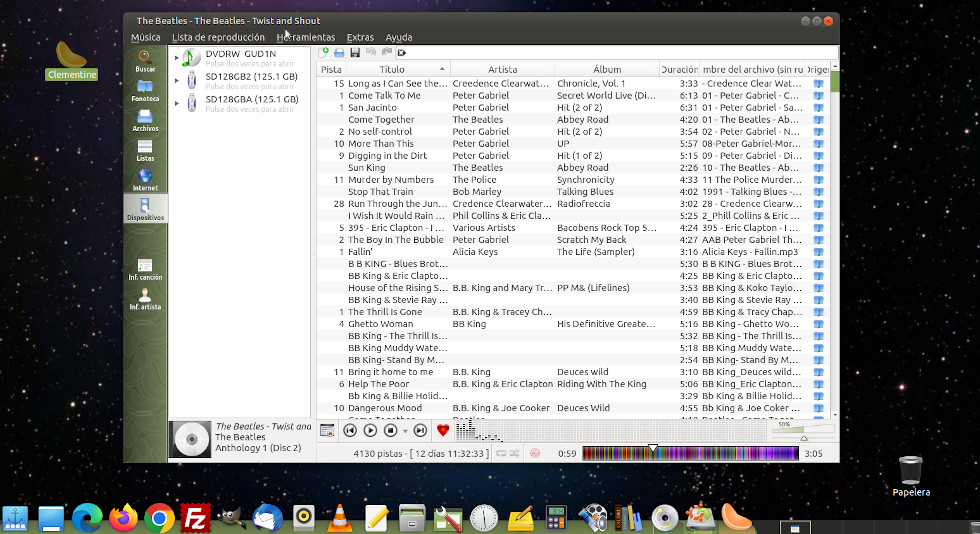This screenshot has width=980, height=534.
Task: Open the Buscar search panel
Action: pos(145,60)
